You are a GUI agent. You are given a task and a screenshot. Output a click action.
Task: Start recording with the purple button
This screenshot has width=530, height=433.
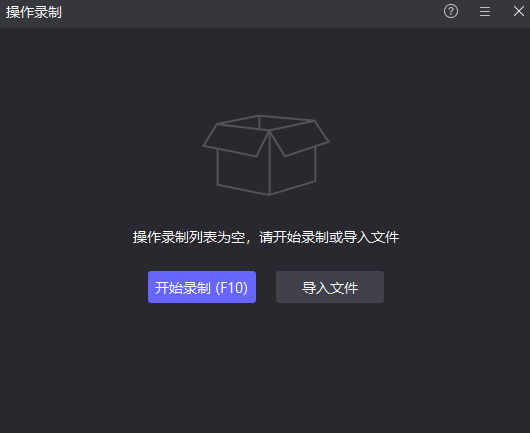coord(202,287)
